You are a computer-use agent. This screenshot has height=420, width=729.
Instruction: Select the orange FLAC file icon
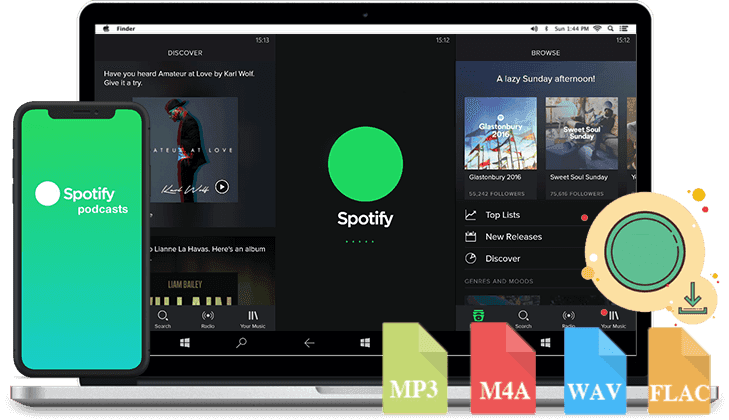point(679,371)
